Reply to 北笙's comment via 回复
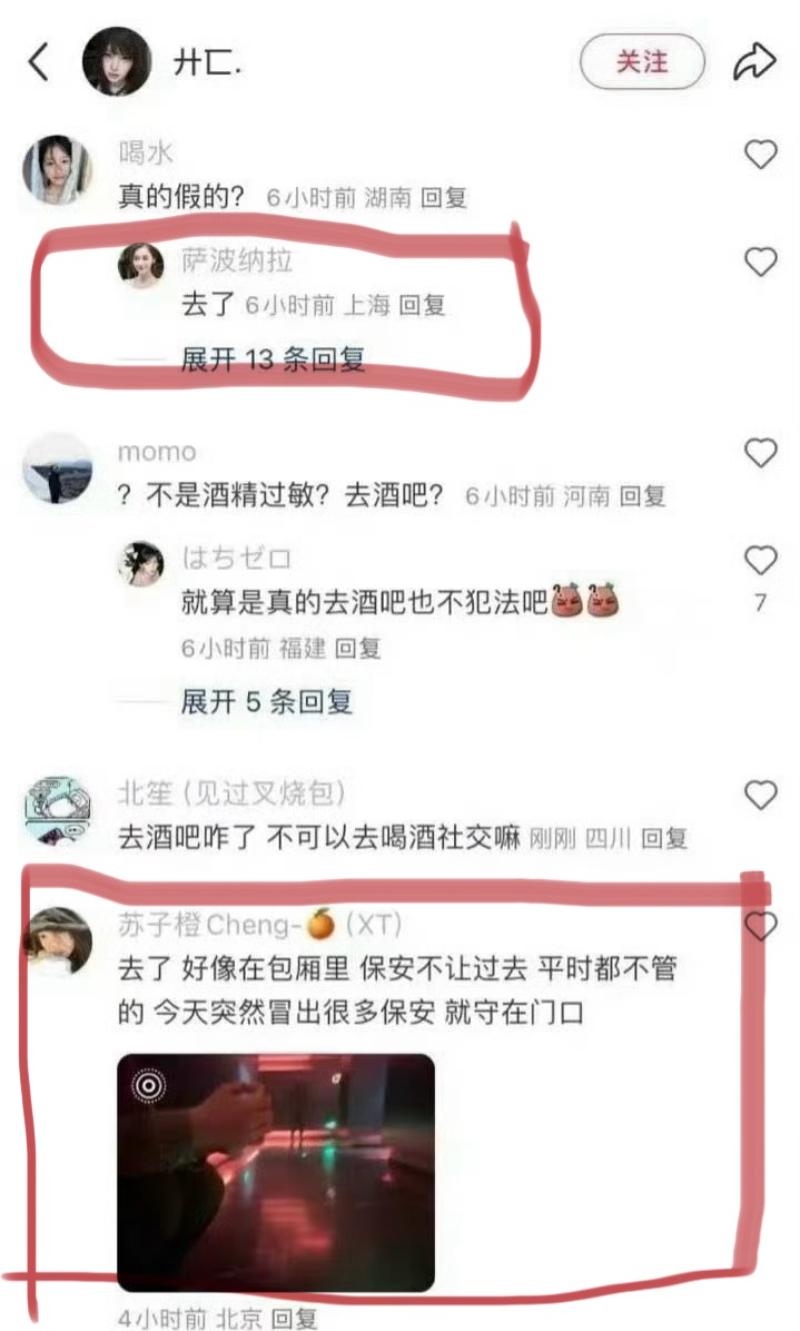Screen dimensions: 800x1331 (x=664, y=838)
